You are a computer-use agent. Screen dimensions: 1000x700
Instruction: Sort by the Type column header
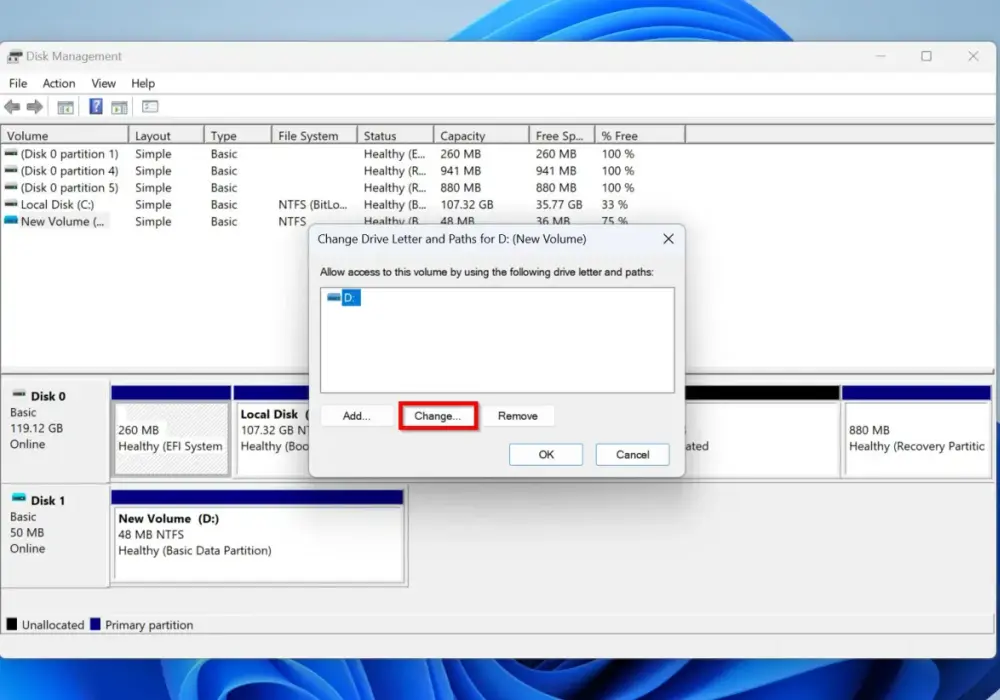pos(238,135)
